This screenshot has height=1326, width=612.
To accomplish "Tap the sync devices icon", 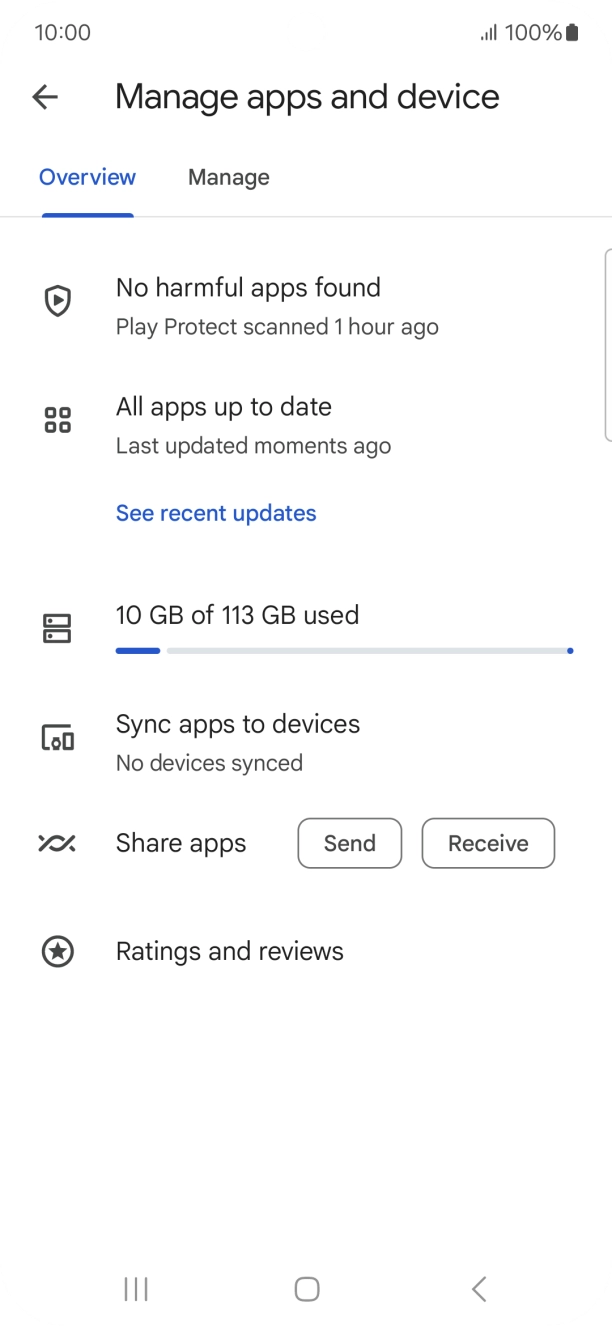I will [x=58, y=738].
